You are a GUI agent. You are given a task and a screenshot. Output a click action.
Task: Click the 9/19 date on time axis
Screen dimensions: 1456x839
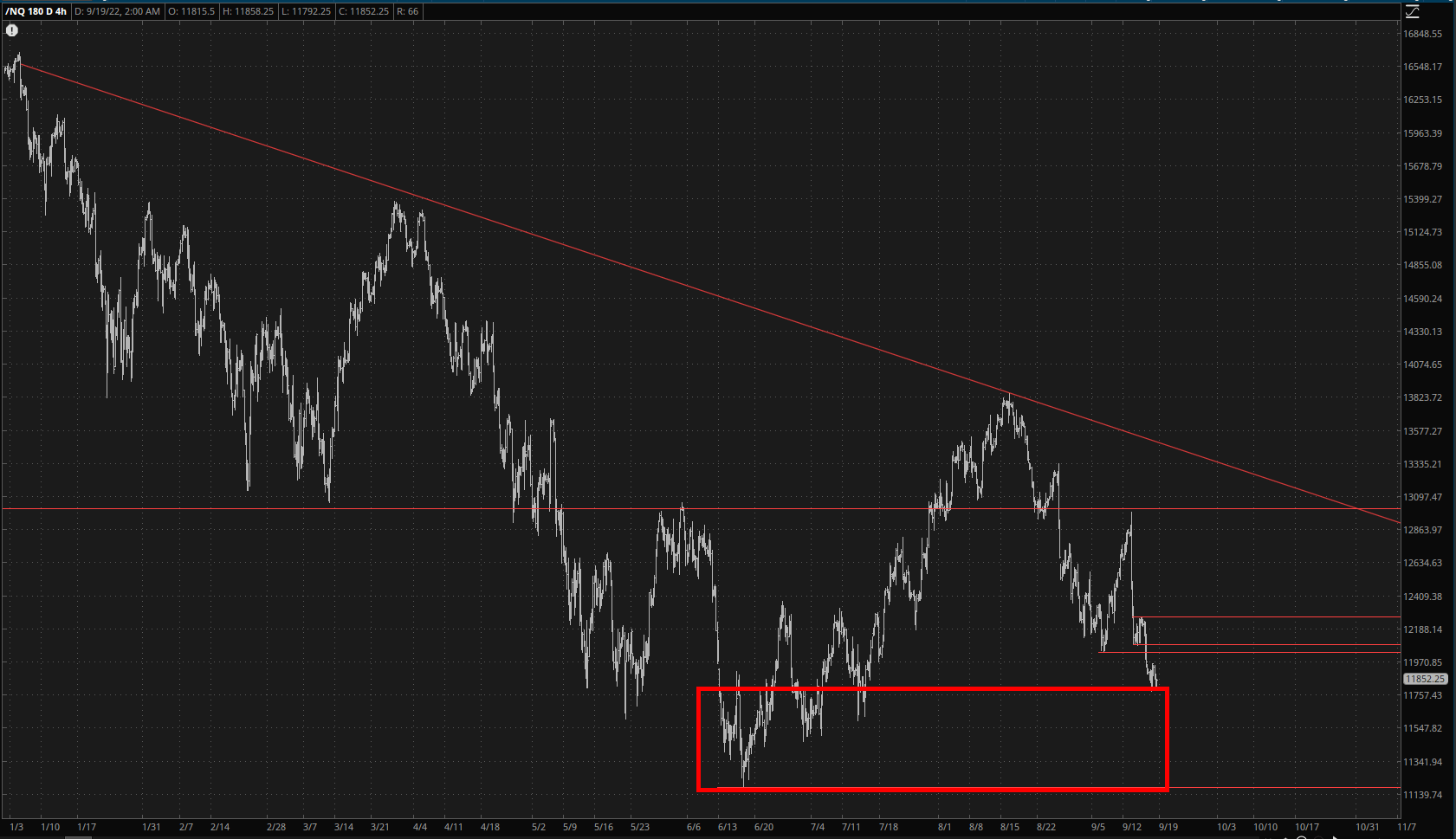coord(1168,827)
